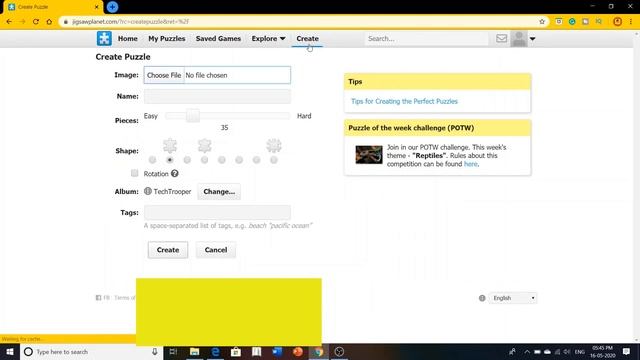Image resolution: width=640 pixels, height=360 pixels.
Task: Follow the 'here' competition rules link
Action: click(470, 164)
